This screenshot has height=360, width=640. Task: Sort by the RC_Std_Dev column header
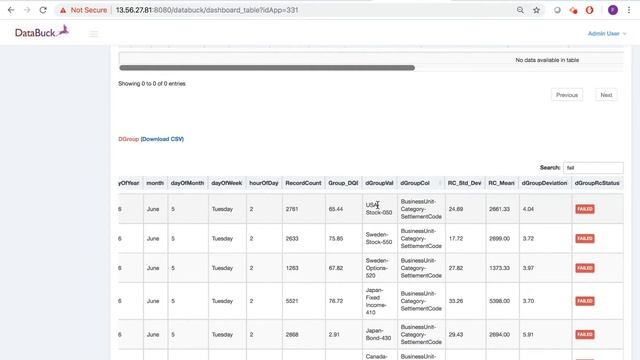click(x=464, y=183)
